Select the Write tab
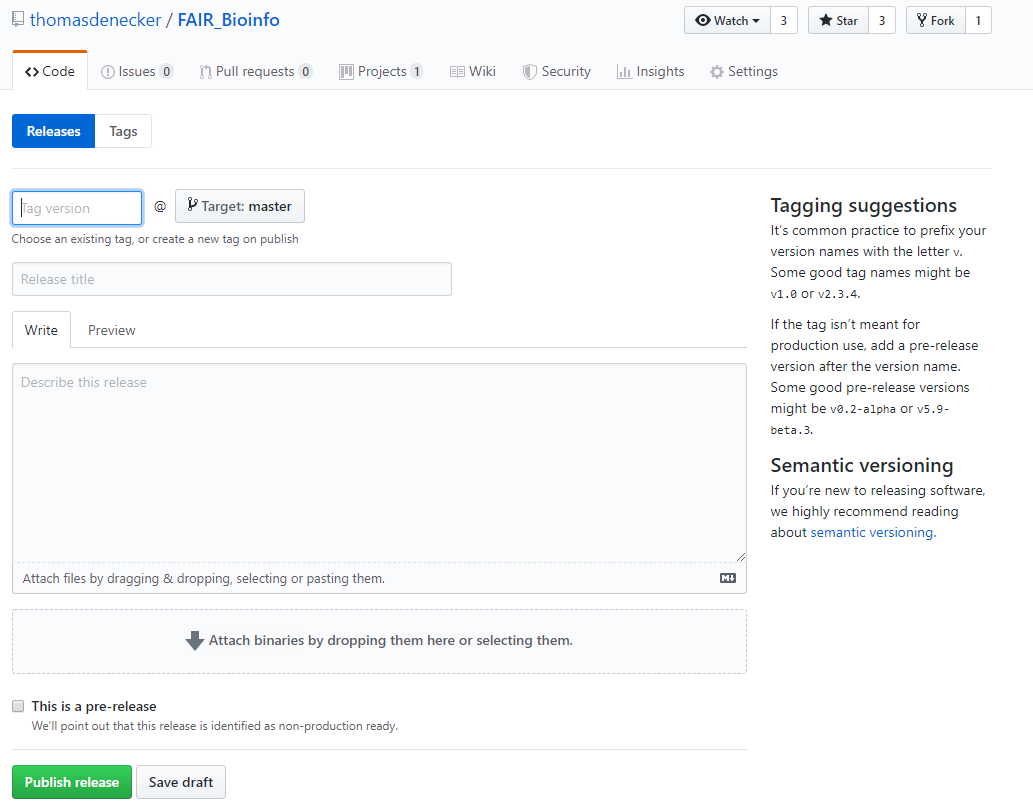 point(41,330)
